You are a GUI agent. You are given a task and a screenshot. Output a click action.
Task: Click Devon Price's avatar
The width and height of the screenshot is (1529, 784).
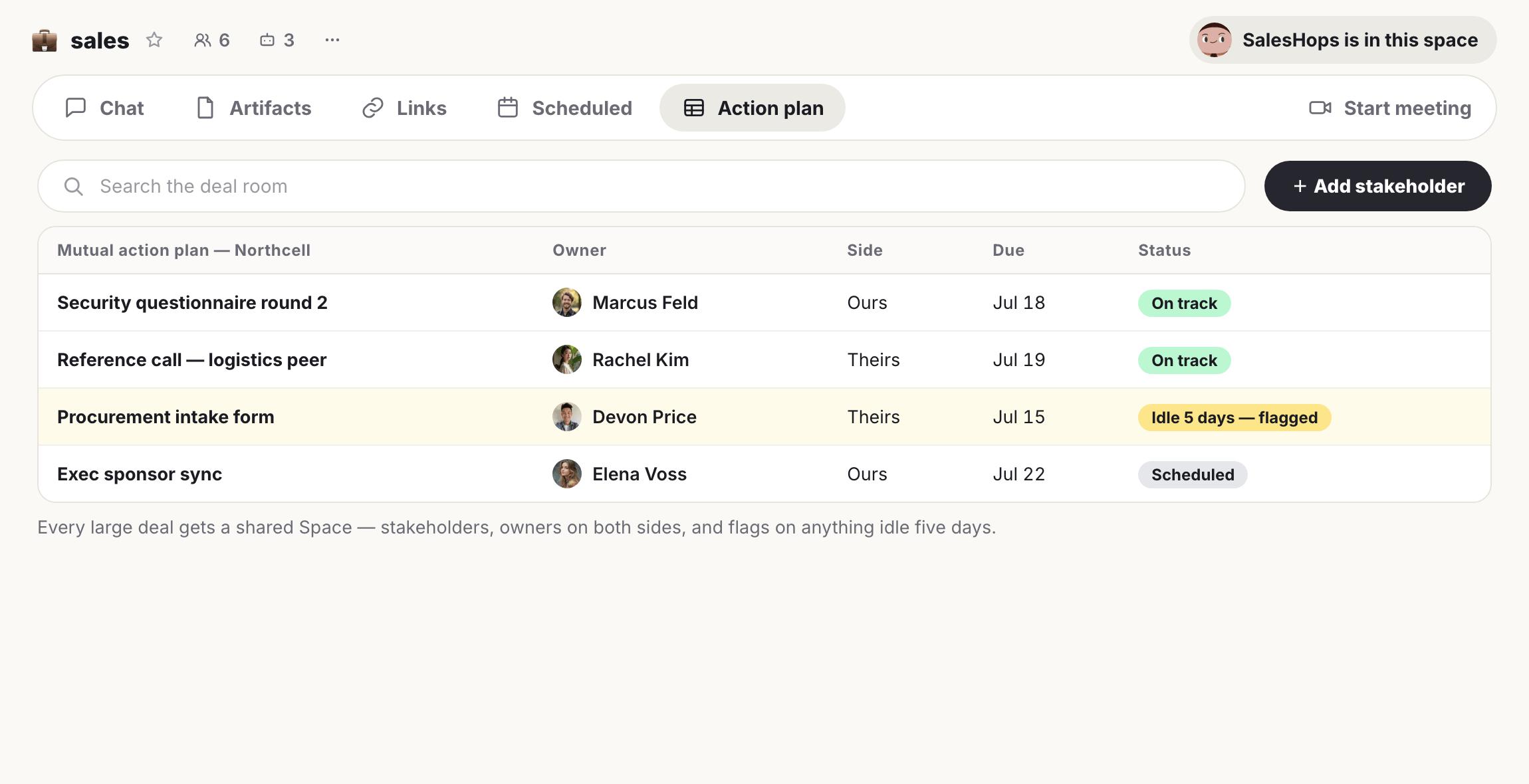pos(567,417)
